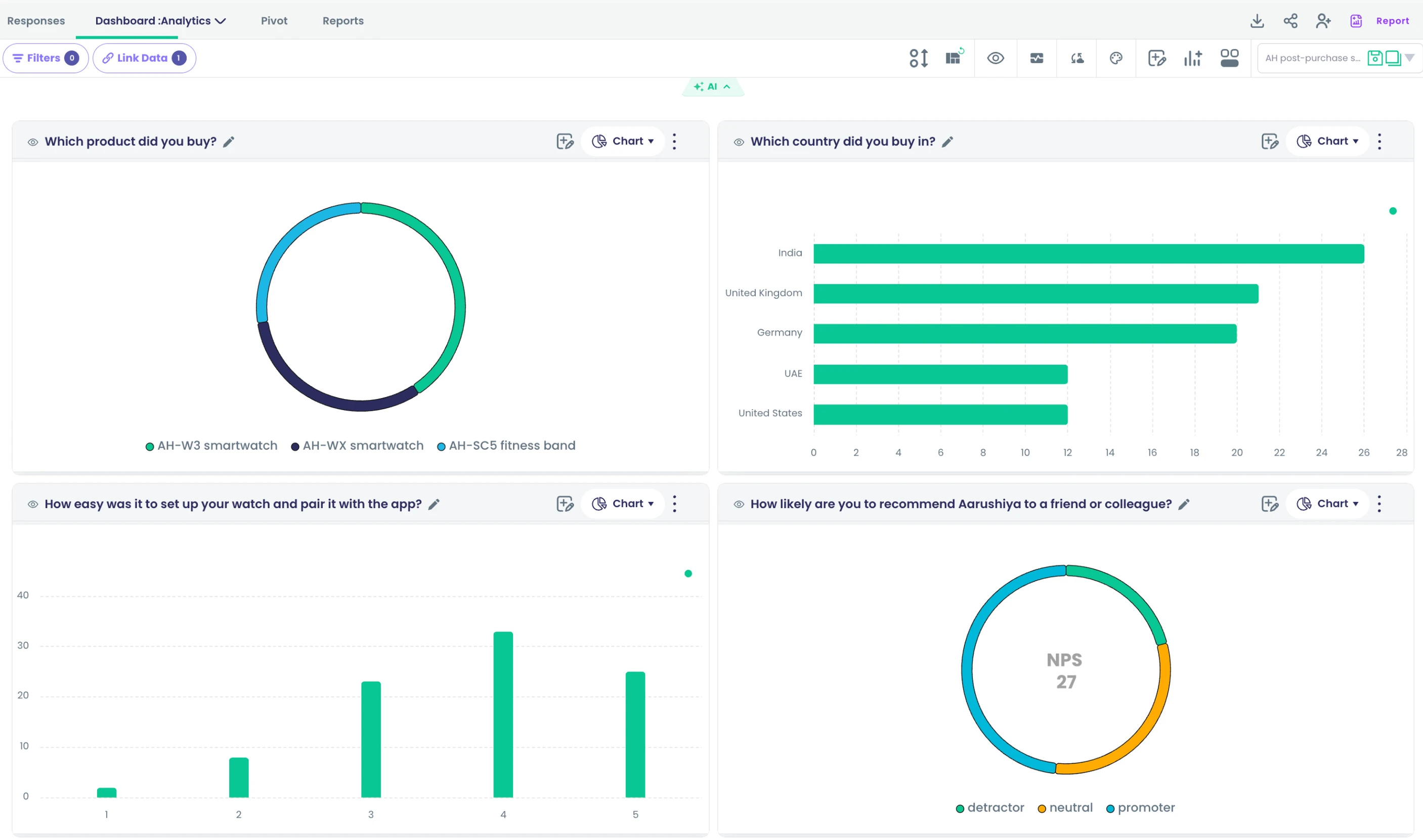This screenshot has width=1423, height=840.
Task: Open Chart dropdown on recommend card
Action: 1327,503
